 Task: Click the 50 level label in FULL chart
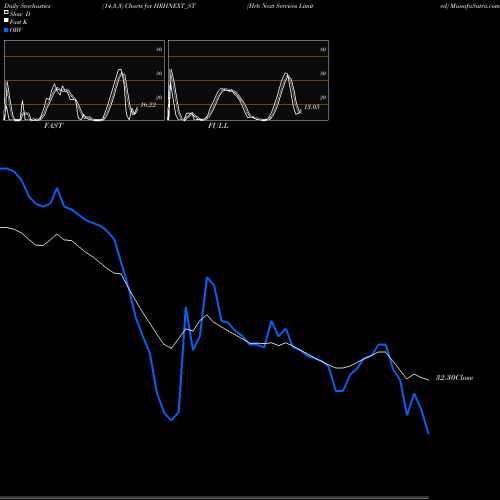click(x=323, y=73)
